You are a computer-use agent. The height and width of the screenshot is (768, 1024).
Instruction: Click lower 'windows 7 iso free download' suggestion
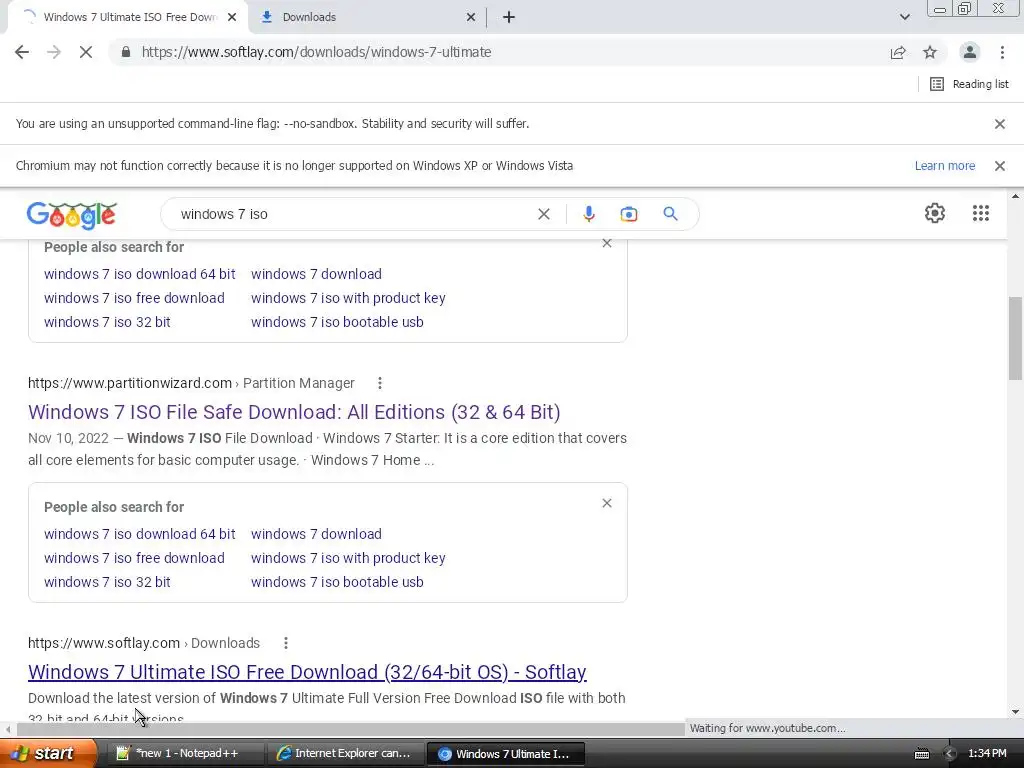click(134, 558)
